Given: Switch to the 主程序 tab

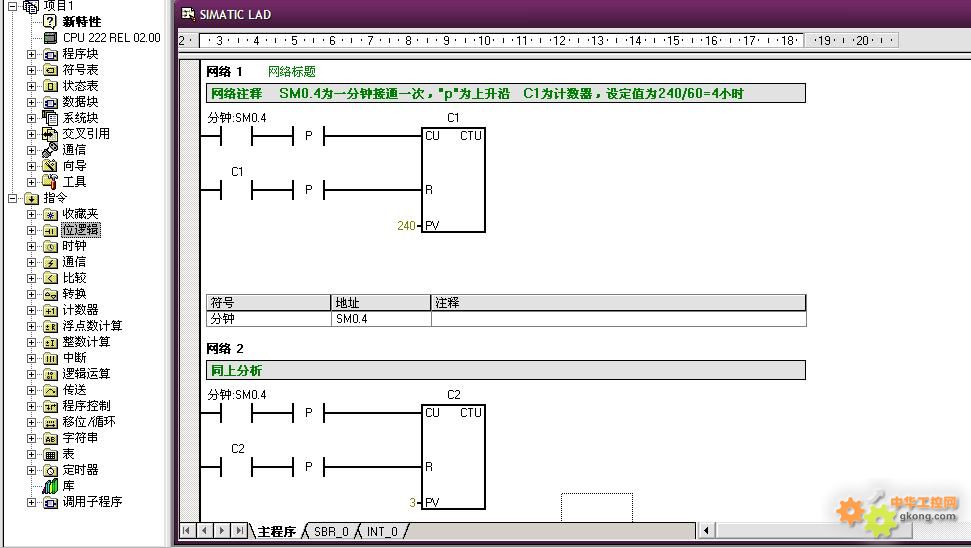Looking at the screenshot, I should (x=276, y=531).
